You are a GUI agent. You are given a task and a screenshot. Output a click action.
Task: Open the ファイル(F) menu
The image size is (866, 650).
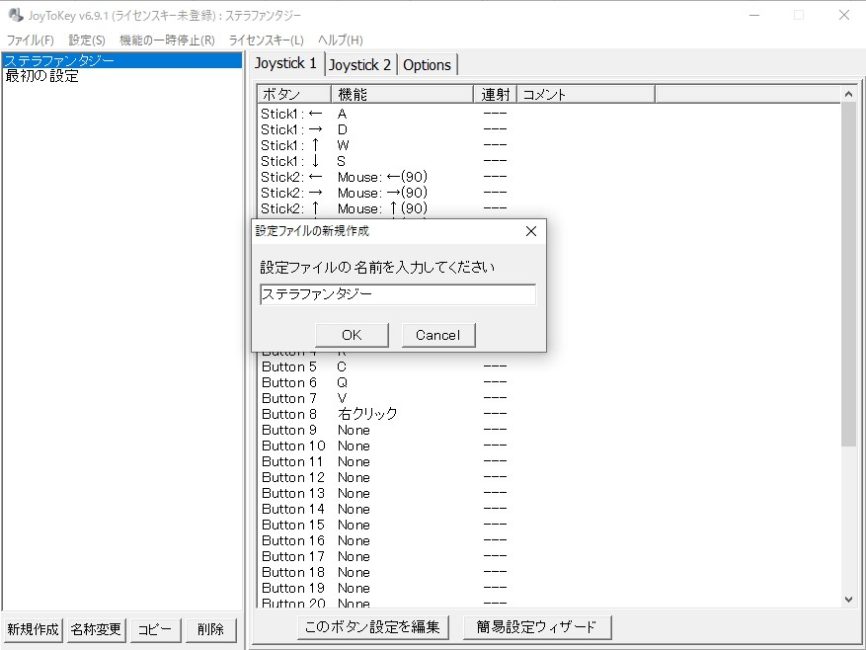point(30,40)
